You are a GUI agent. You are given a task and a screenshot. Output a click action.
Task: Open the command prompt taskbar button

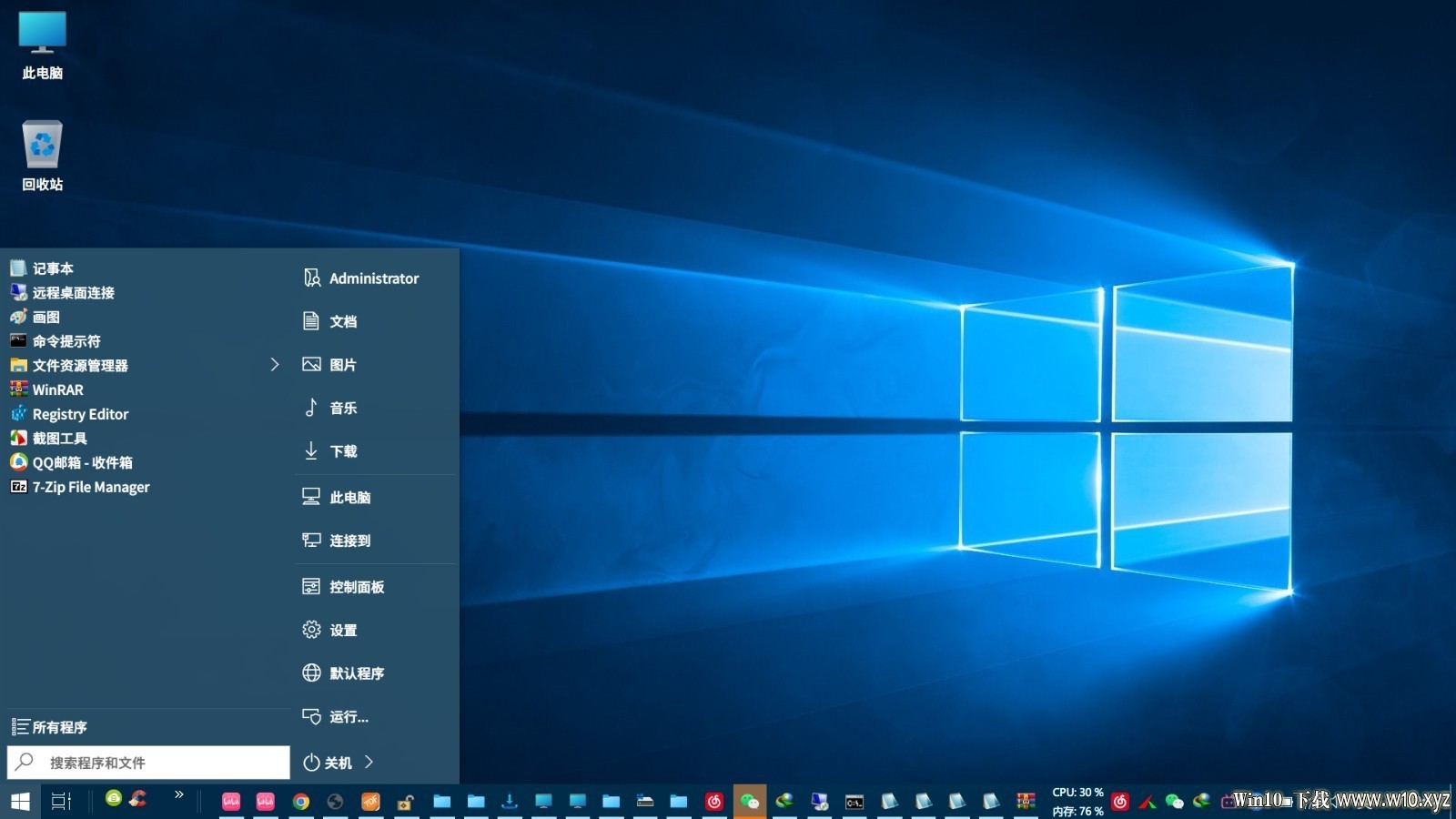click(854, 802)
